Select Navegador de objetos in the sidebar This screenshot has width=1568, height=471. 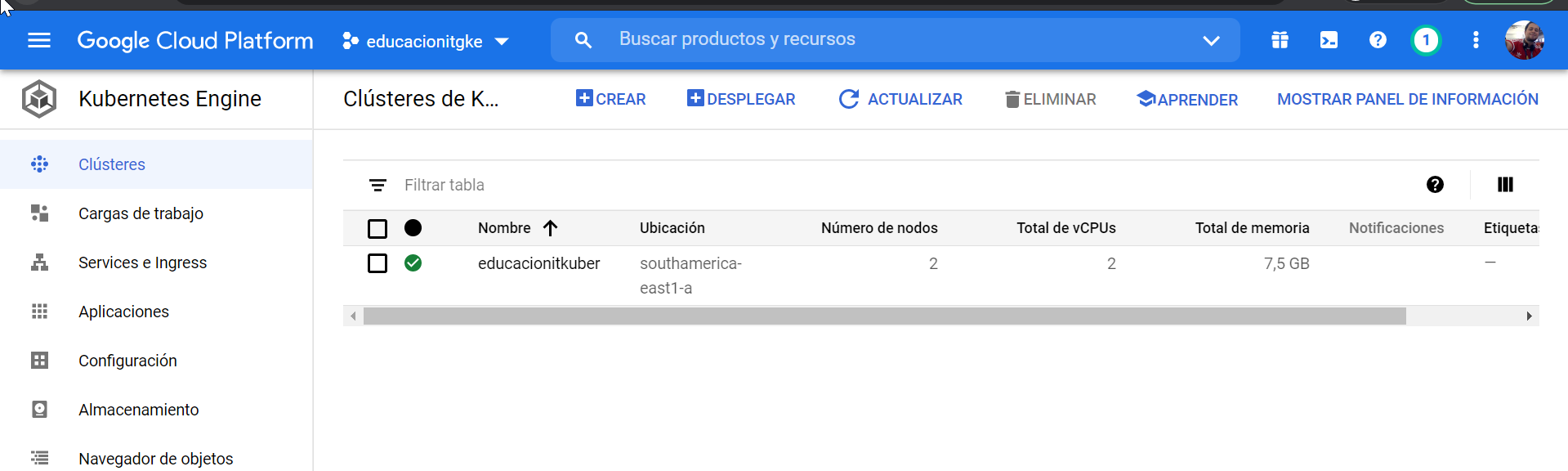click(156, 459)
